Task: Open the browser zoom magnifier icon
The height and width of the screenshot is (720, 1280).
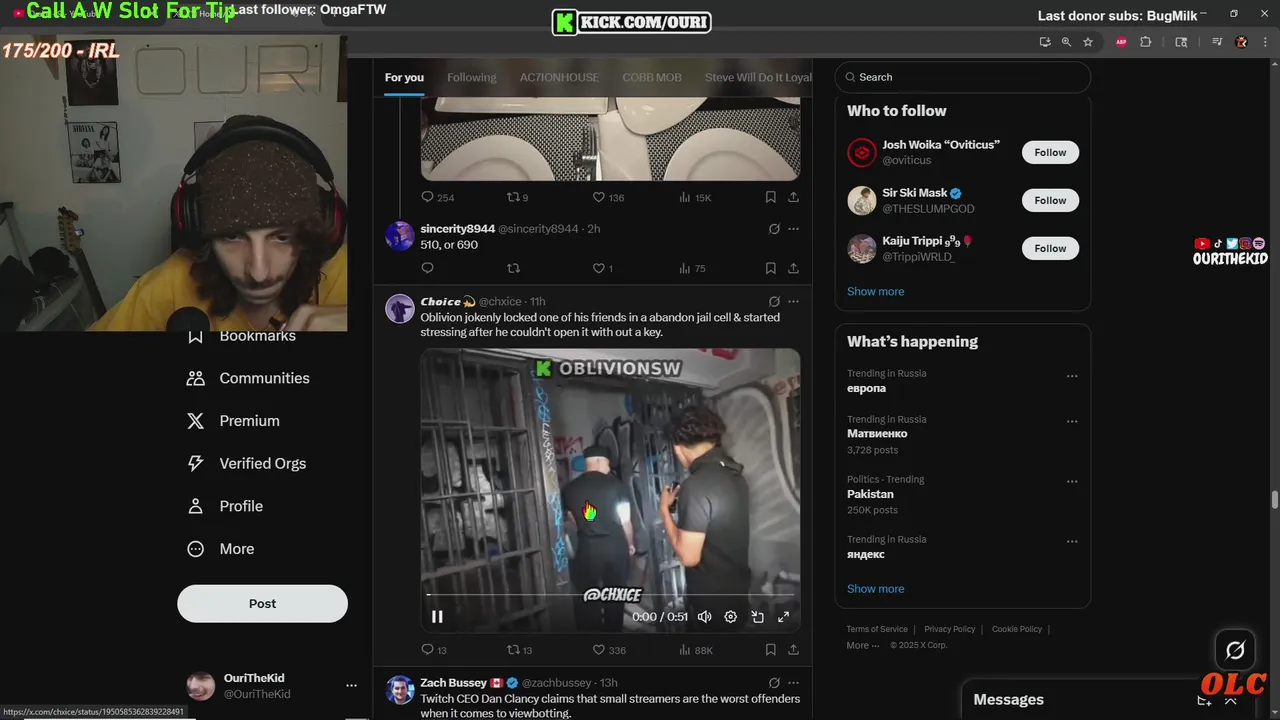Action: [1066, 42]
